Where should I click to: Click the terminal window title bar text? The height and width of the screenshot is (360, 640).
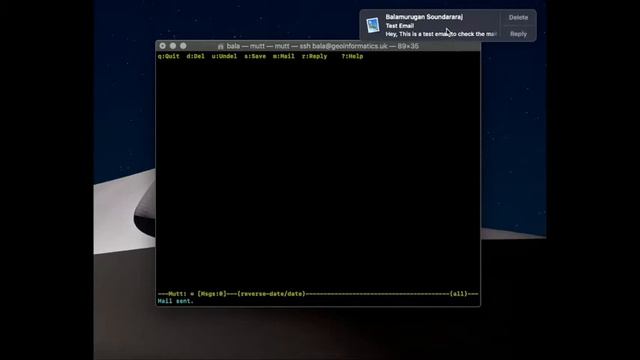(322, 46)
